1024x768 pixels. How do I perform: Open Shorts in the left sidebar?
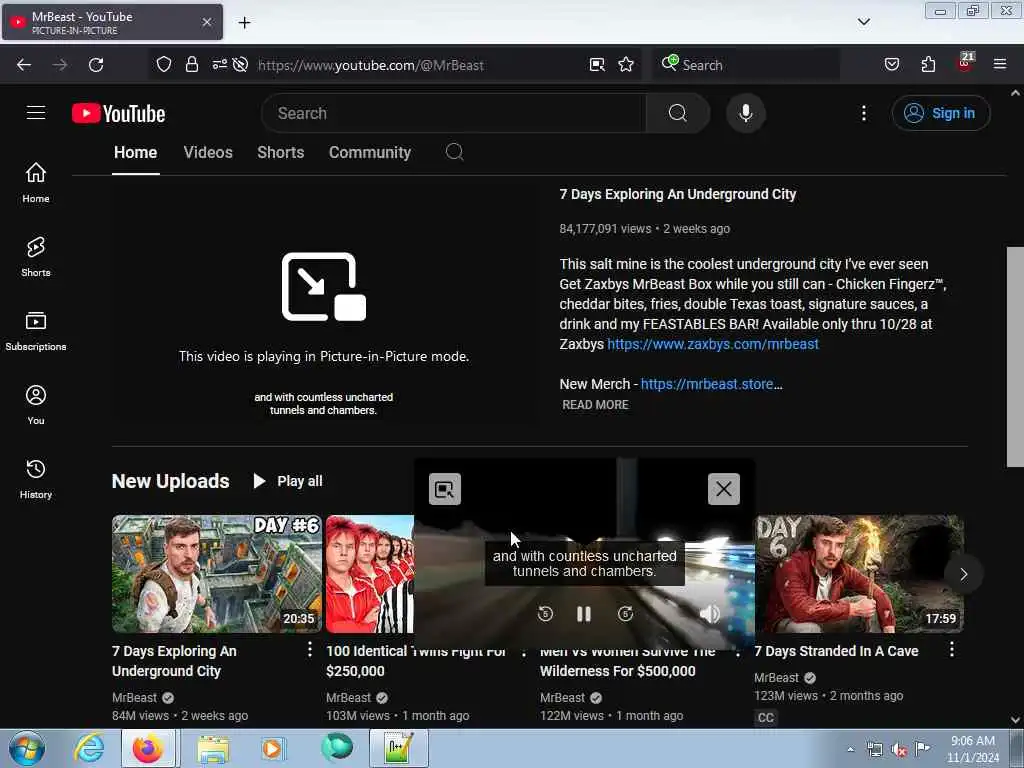click(36, 256)
